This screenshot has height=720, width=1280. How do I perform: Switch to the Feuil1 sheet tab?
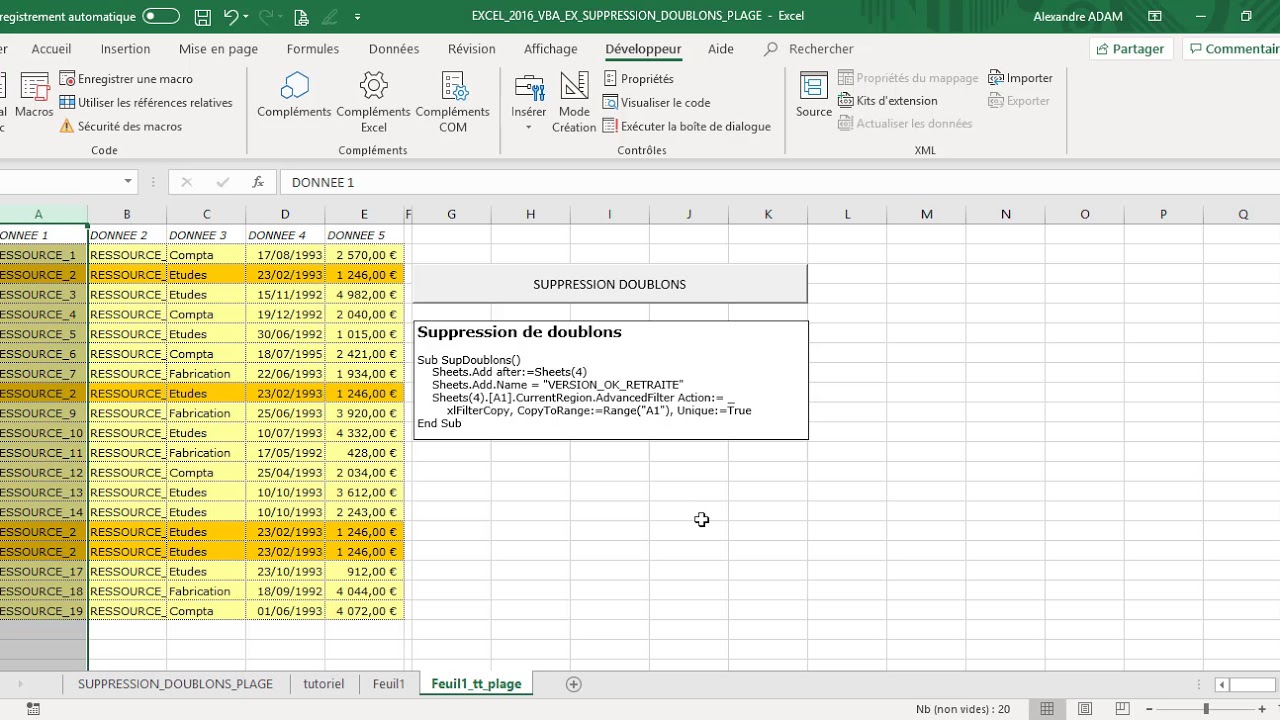(389, 684)
